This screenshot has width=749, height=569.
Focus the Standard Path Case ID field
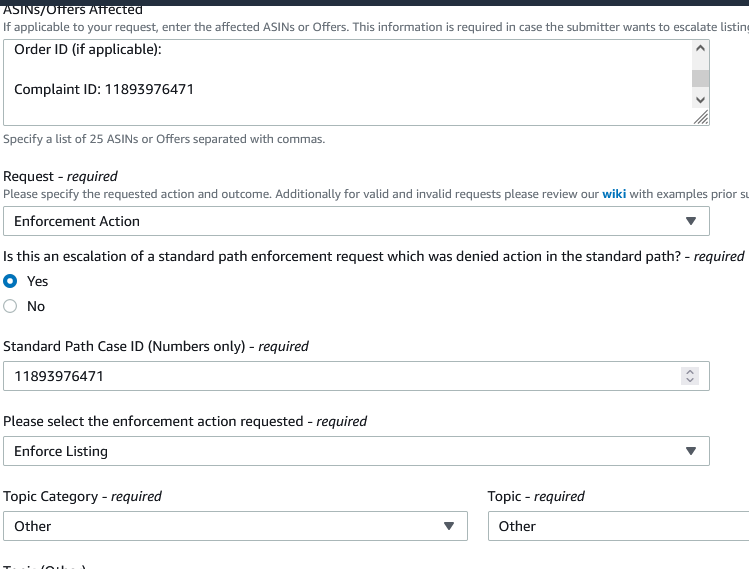pos(340,376)
